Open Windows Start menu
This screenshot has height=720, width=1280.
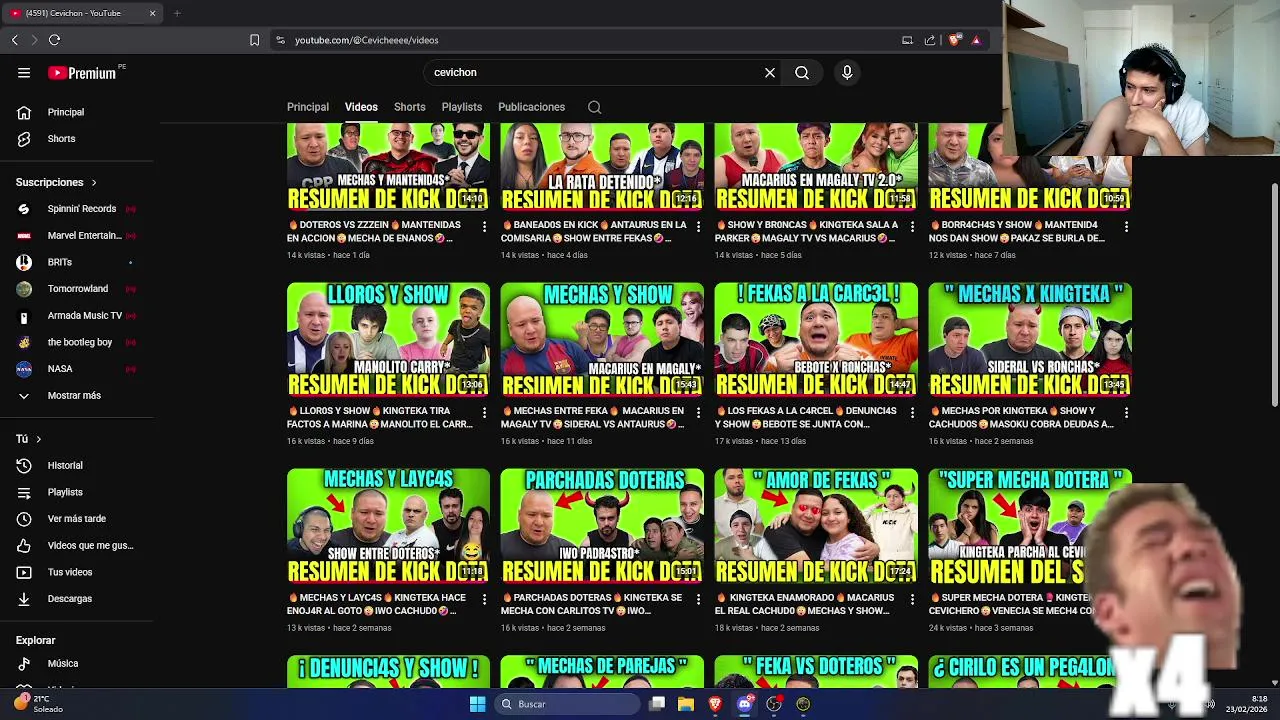(477, 704)
